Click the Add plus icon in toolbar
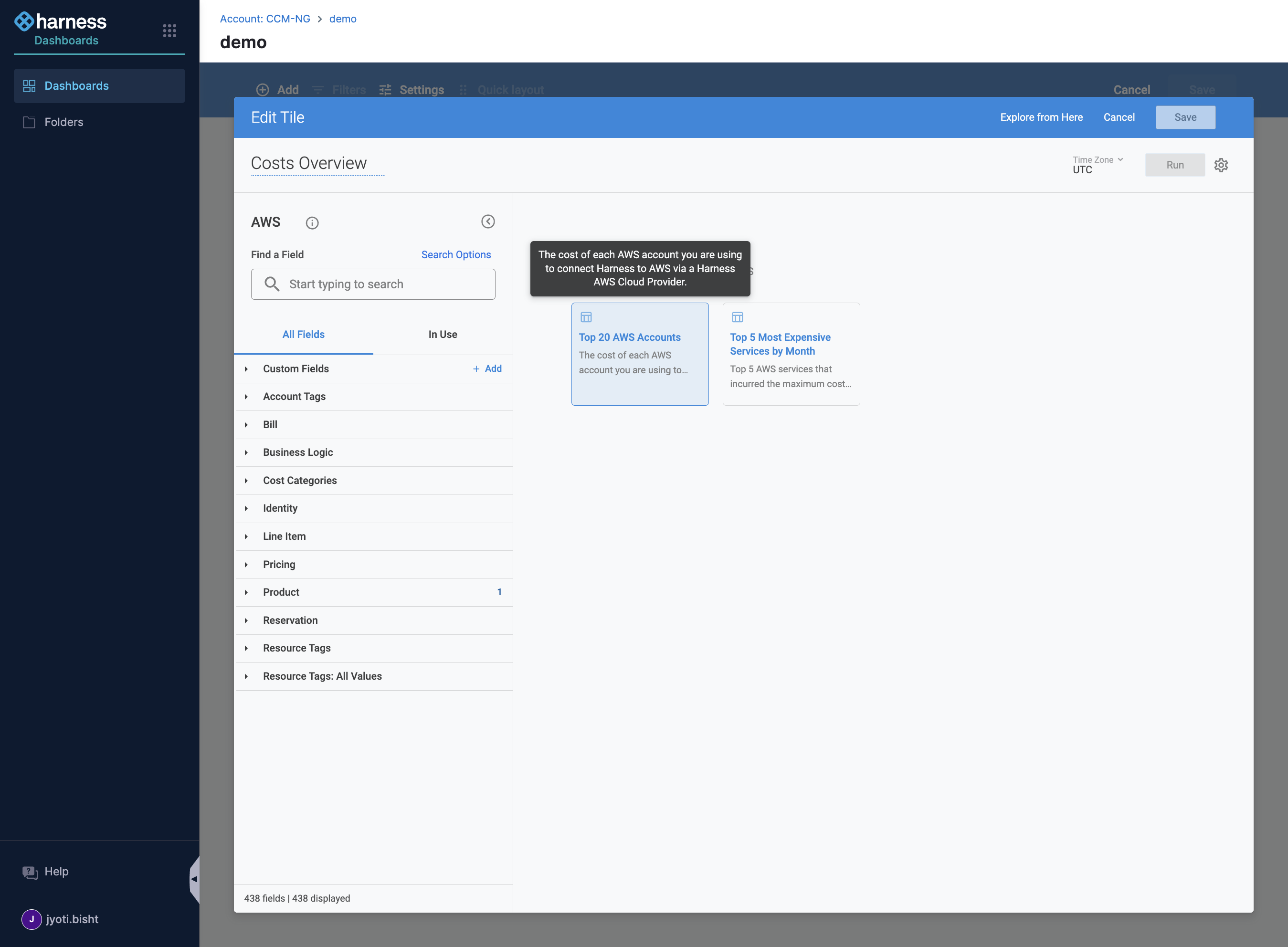Viewport: 1288px width, 947px height. click(x=263, y=90)
